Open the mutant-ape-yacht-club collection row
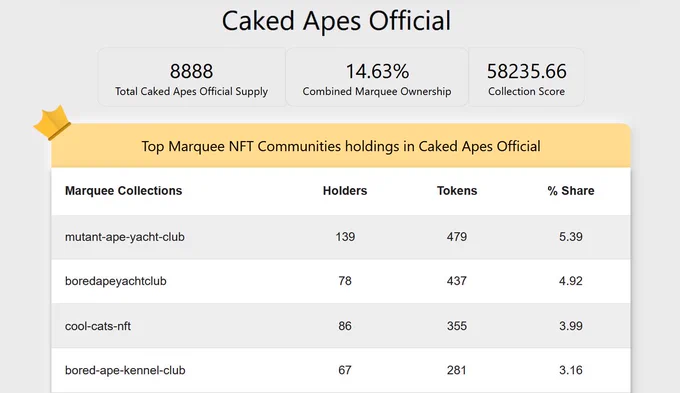The height and width of the screenshot is (393, 680). pyautogui.click(x=341, y=237)
